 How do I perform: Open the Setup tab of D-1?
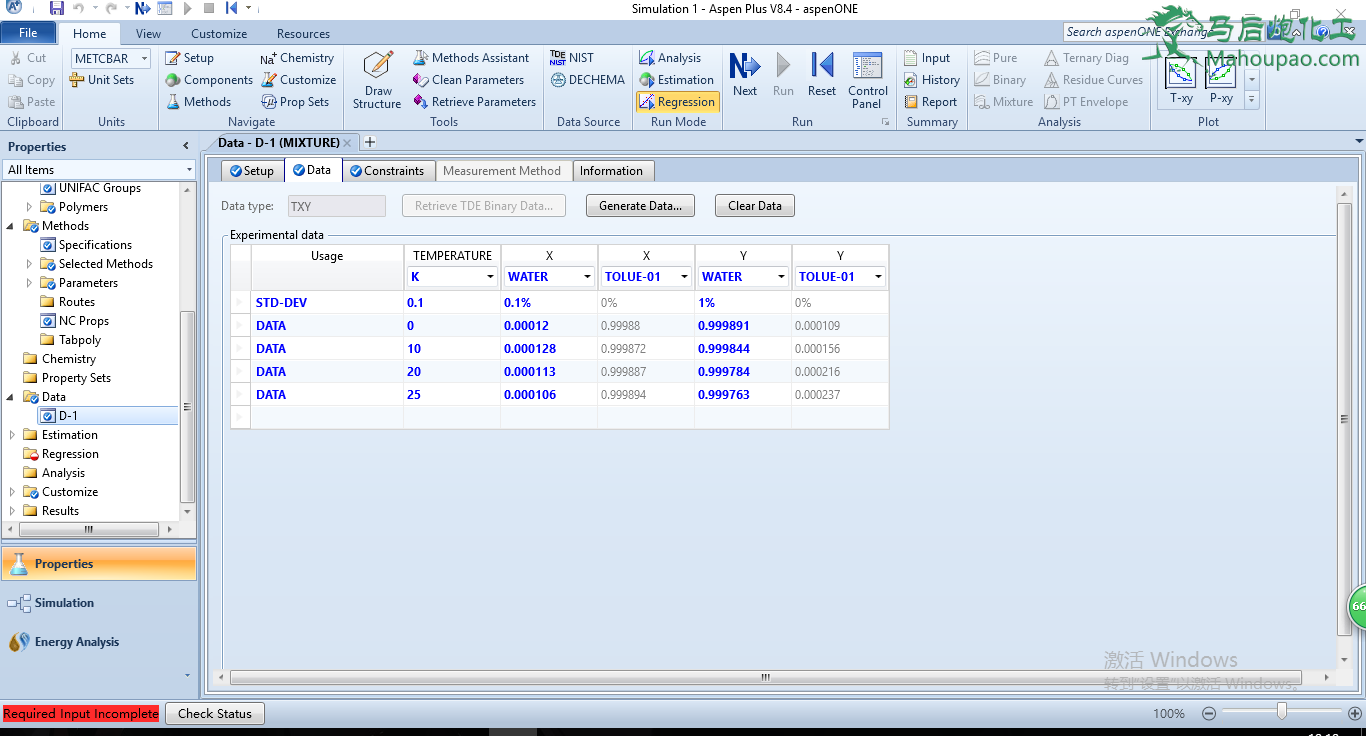coord(252,171)
